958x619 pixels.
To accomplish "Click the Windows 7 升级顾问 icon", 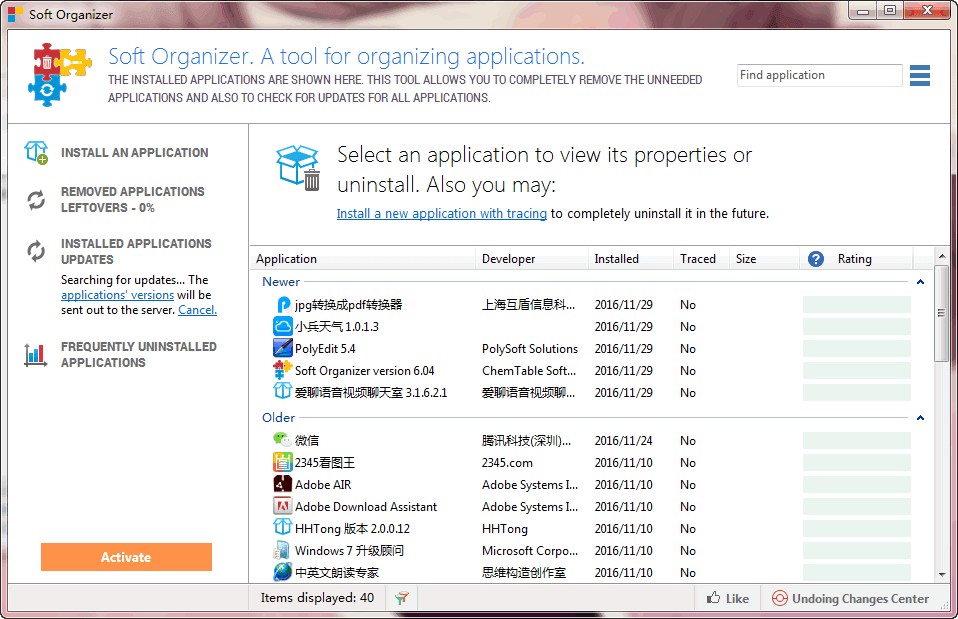I will coord(282,550).
